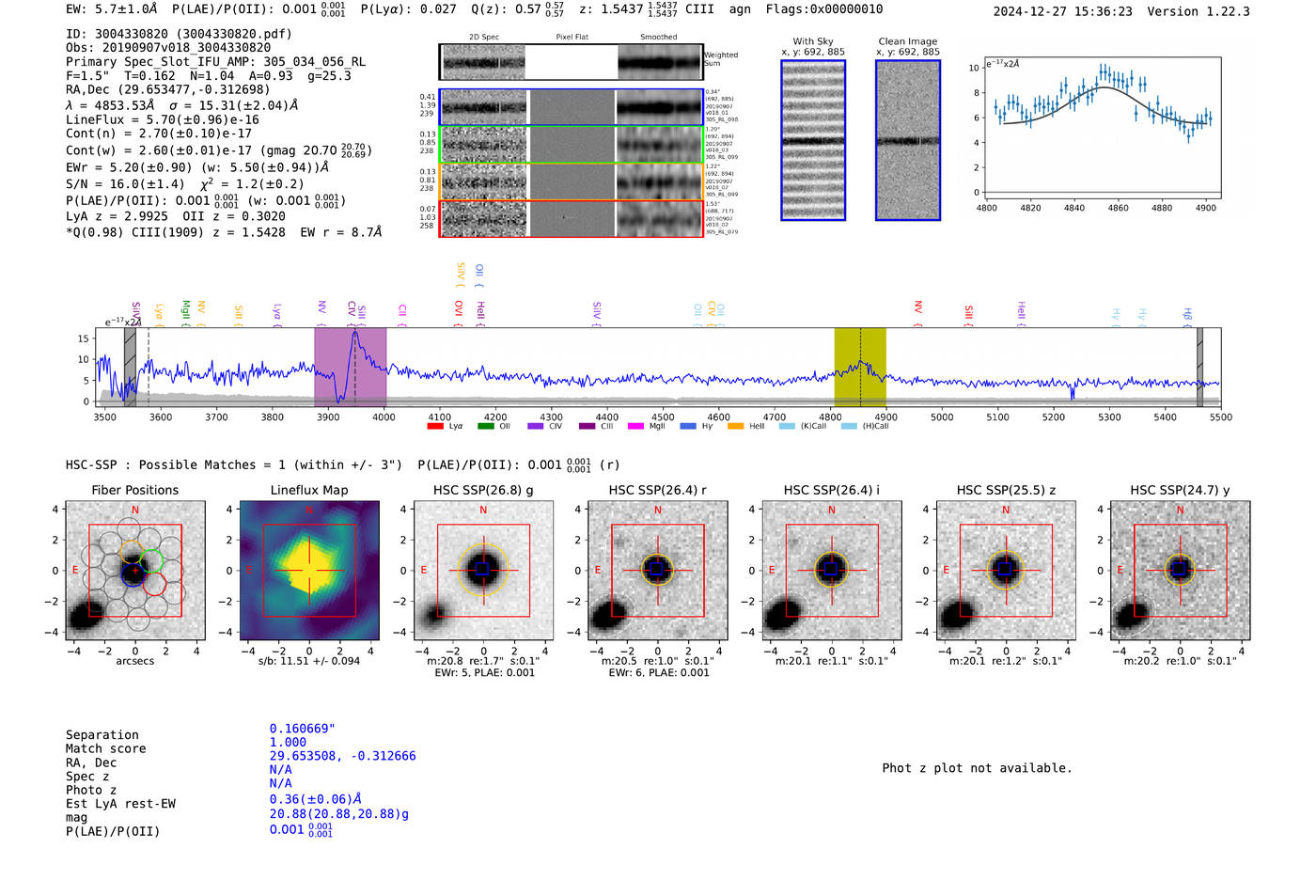Click the 2024-12-27 15:36:23 timestamp

pyautogui.click(x=1062, y=12)
